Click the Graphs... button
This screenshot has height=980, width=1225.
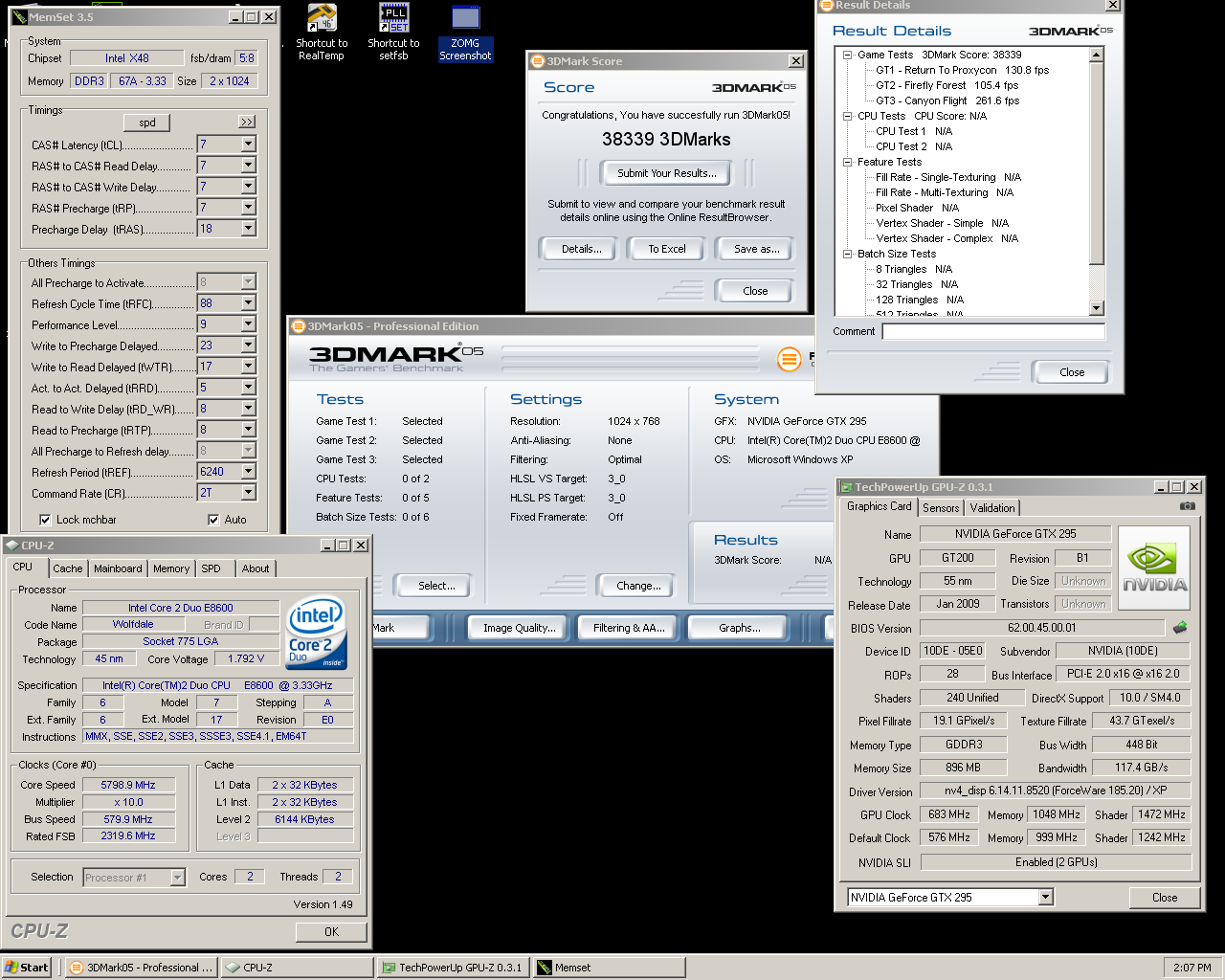pos(739,628)
